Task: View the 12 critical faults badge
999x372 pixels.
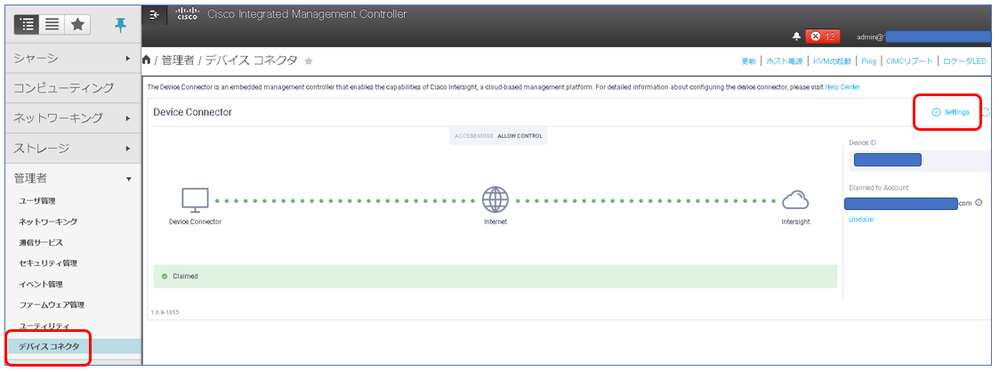Action: [x=823, y=37]
